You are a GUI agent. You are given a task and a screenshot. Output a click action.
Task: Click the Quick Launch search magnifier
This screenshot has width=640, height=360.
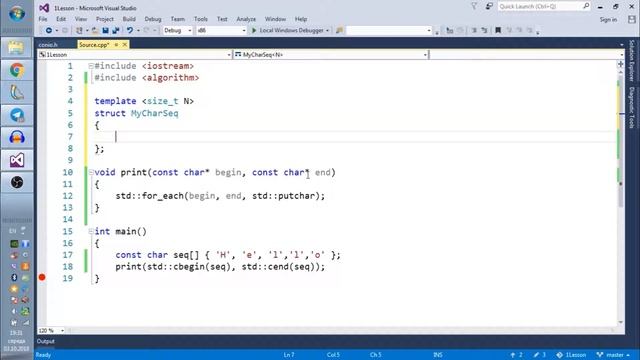586,6
